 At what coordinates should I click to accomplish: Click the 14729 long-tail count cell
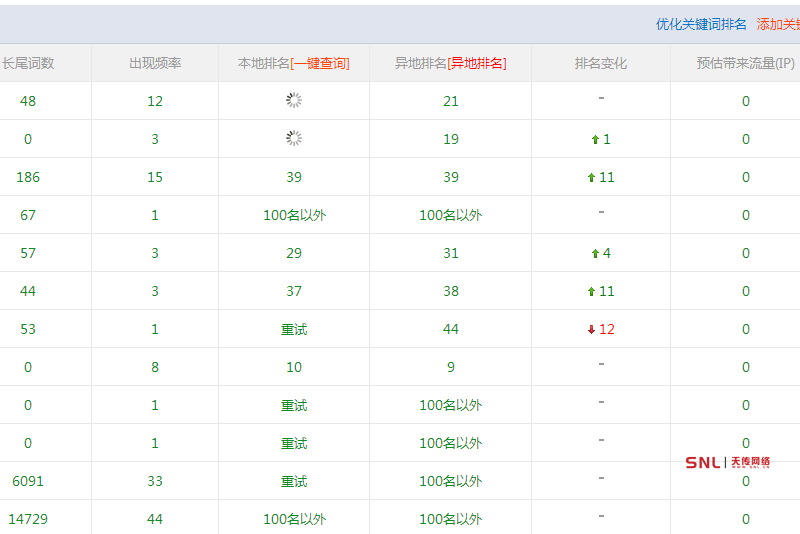coord(28,519)
